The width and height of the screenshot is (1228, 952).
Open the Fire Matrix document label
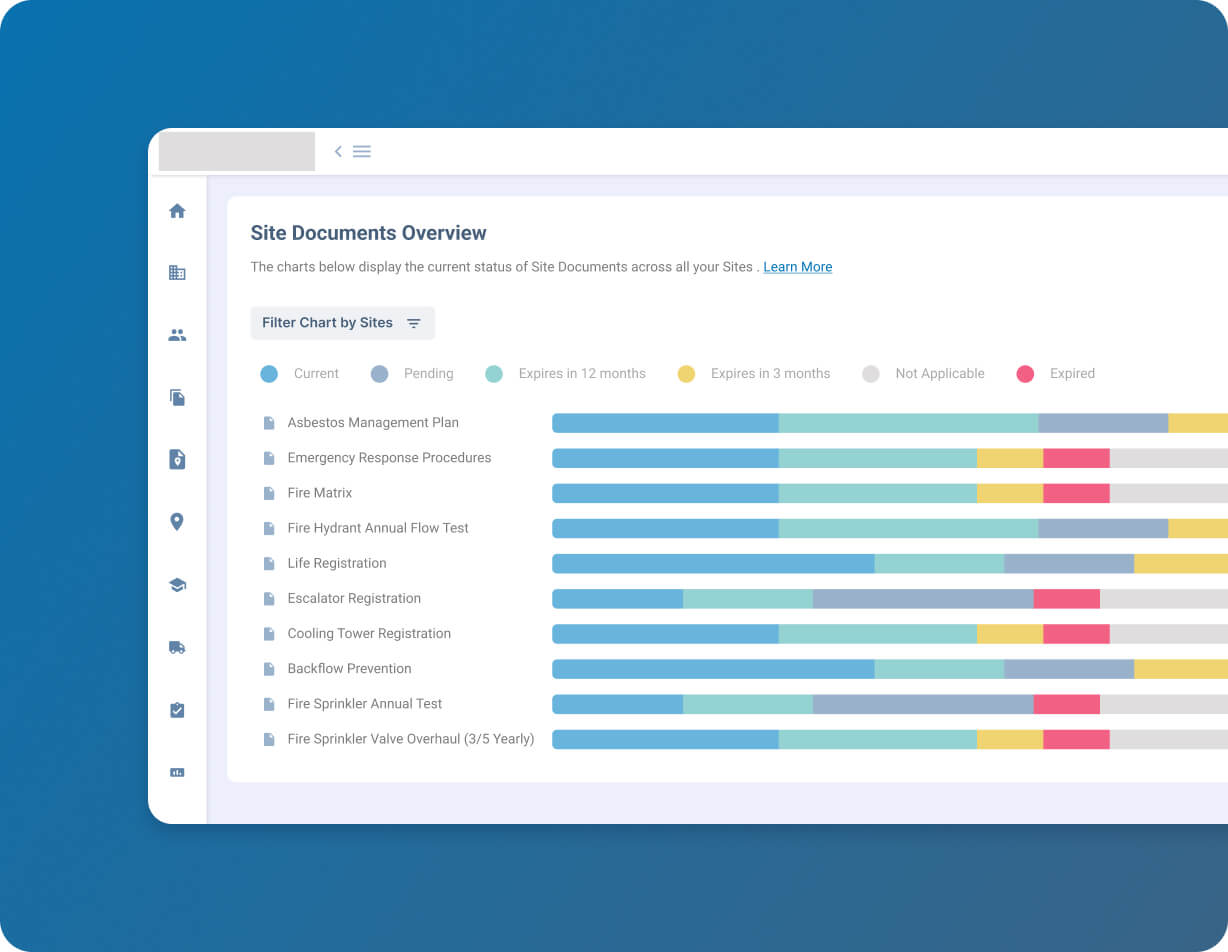pyautogui.click(x=319, y=493)
